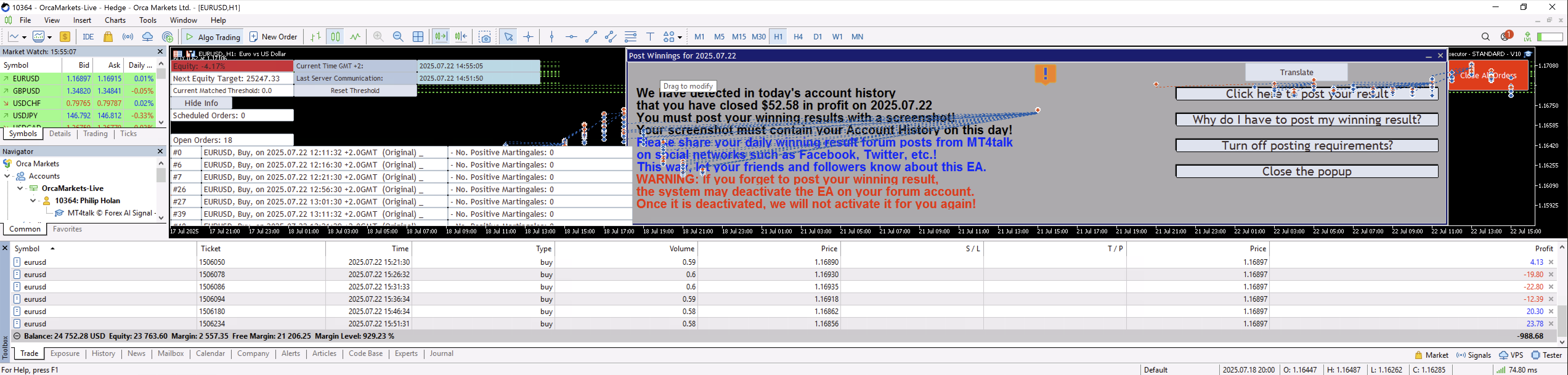Collapse the OrcaMarkets-Live tree node

[x=20, y=189]
